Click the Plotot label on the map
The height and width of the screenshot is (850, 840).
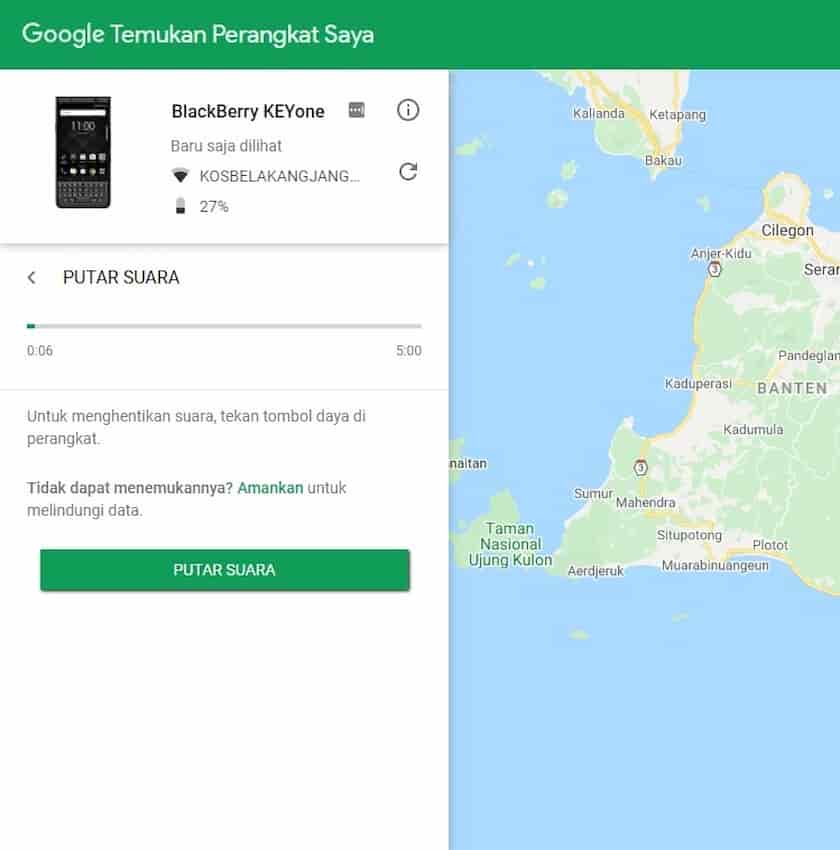coord(770,545)
